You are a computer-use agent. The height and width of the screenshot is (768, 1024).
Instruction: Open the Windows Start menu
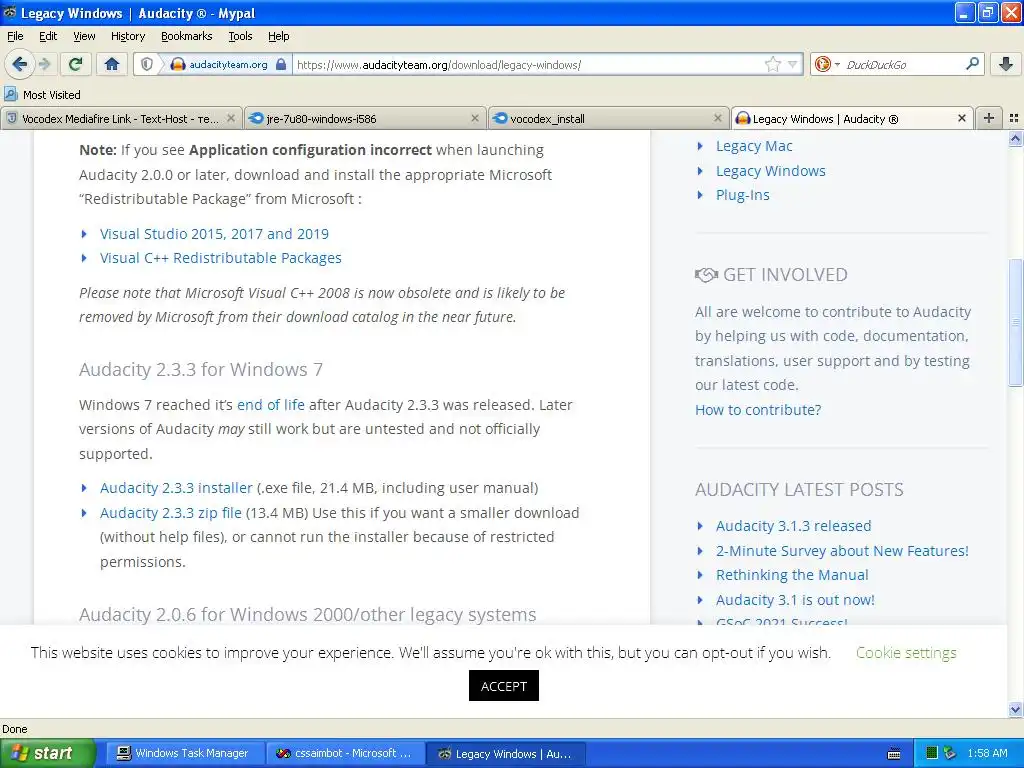click(x=47, y=753)
